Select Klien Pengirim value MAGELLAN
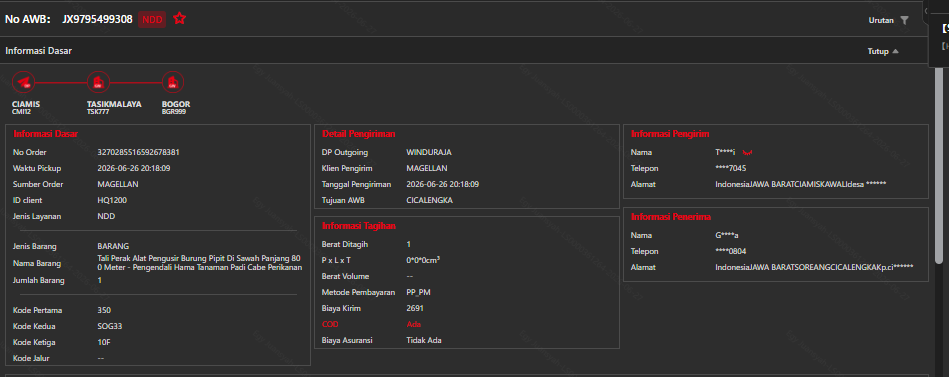Viewport: 949px width, 377px height. point(427,168)
